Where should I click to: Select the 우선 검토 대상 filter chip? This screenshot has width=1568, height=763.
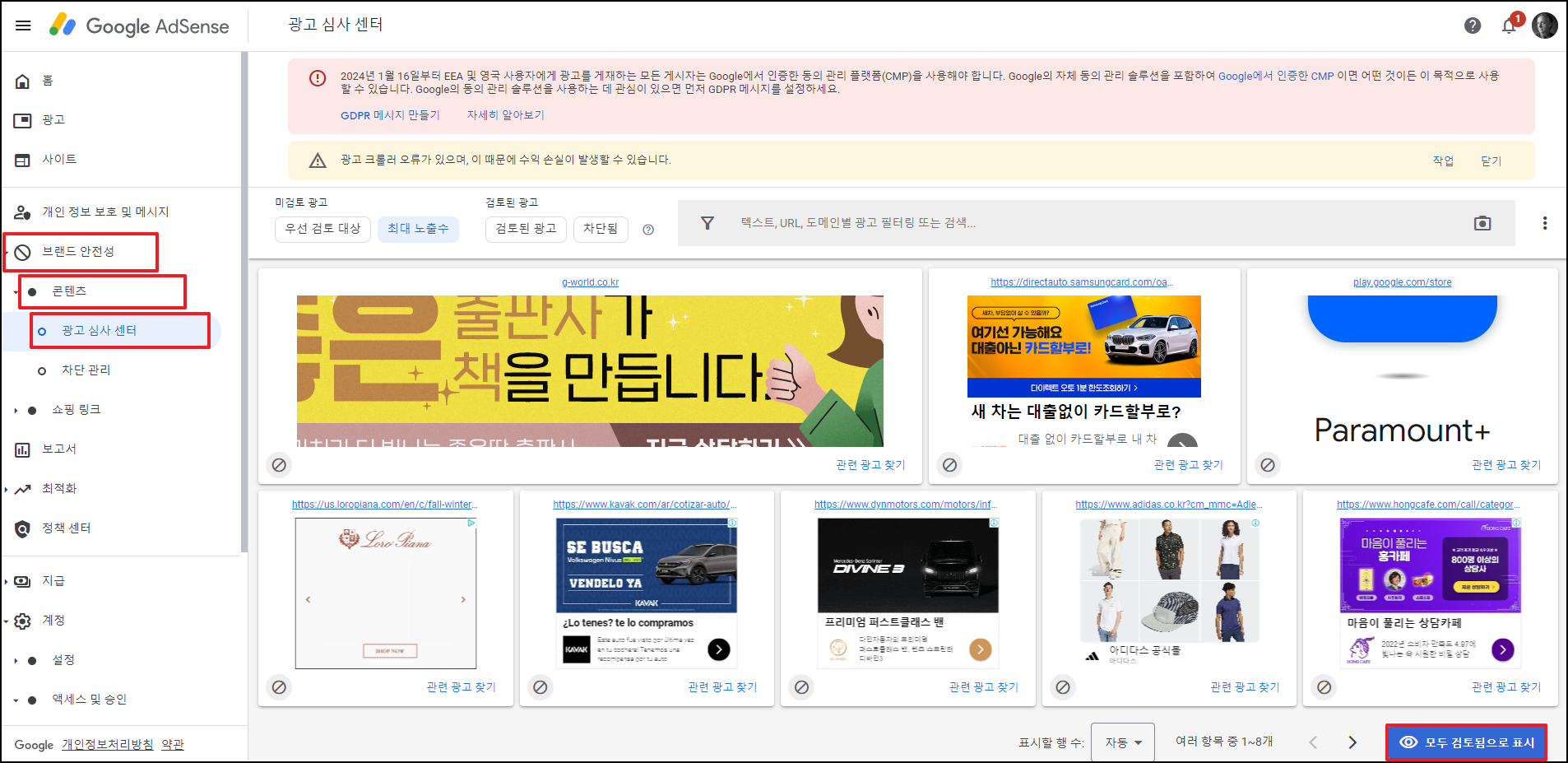(x=322, y=229)
